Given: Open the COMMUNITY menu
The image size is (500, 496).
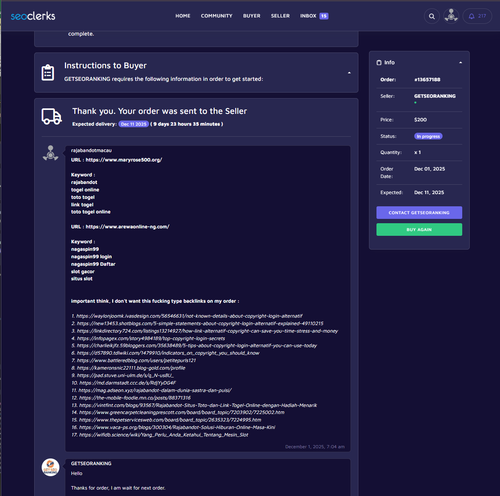Looking at the screenshot, I should 216,16.
